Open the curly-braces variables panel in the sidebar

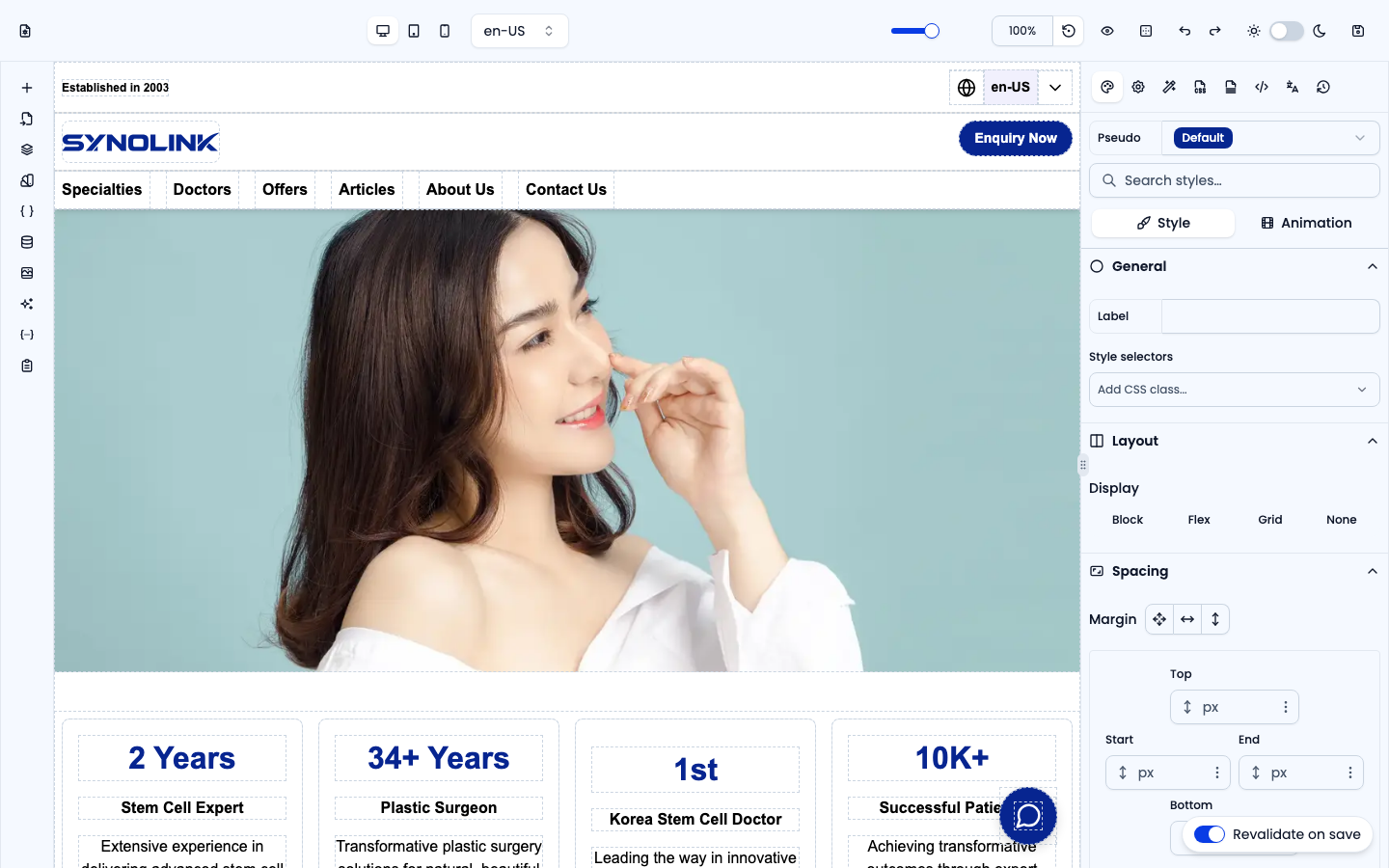[x=27, y=211]
